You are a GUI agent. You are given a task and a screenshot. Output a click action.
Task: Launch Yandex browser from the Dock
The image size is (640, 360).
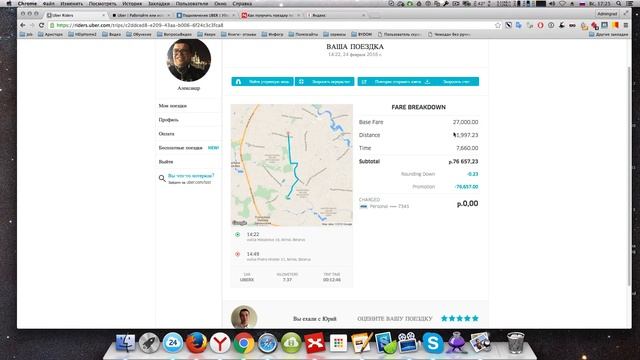pyautogui.click(x=220, y=342)
